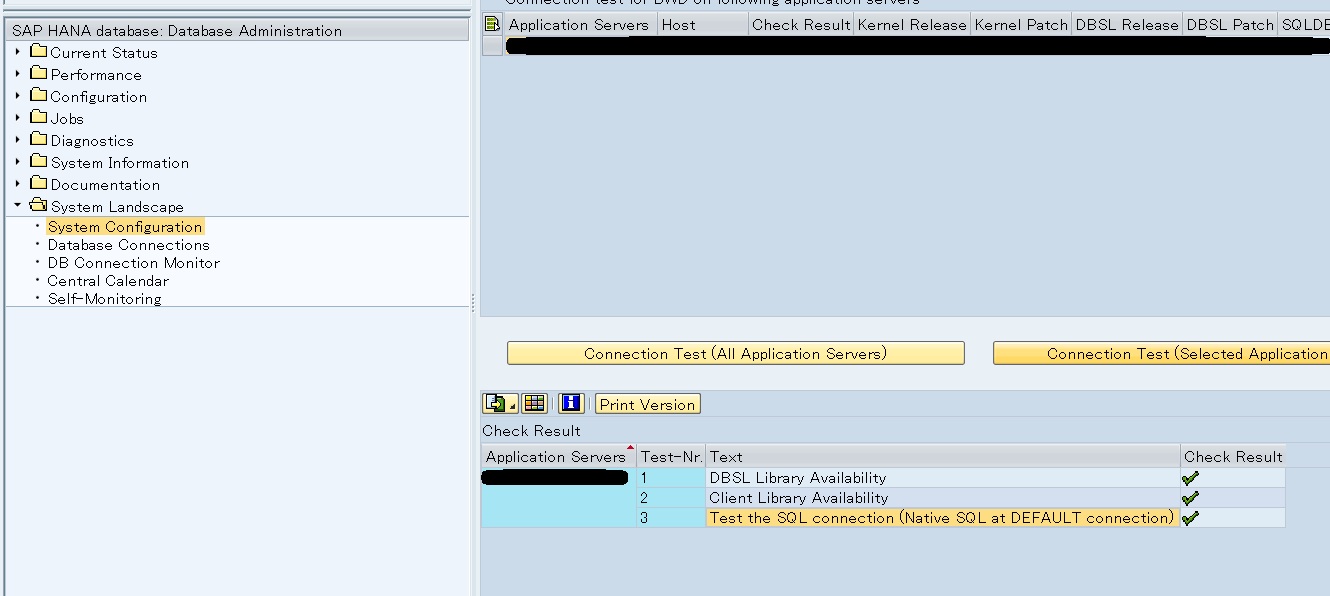
Task: Click the Kernel Release column header
Action: click(x=912, y=25)
